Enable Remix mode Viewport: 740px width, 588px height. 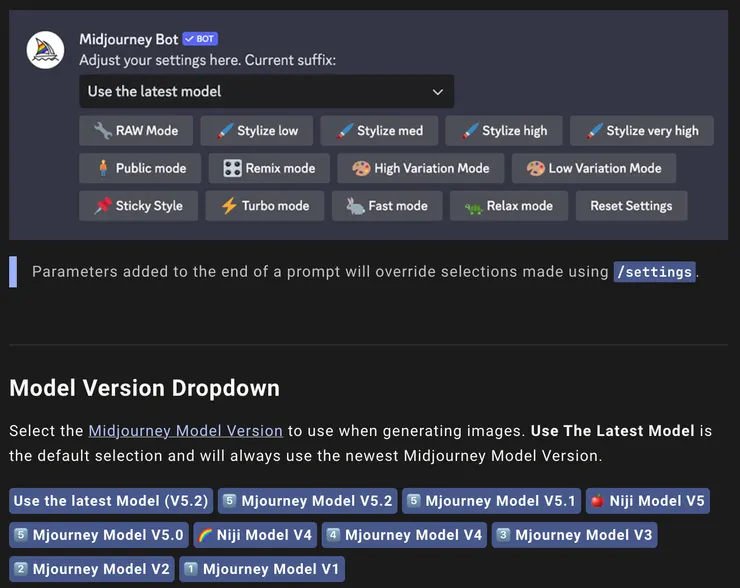[269, 168]
